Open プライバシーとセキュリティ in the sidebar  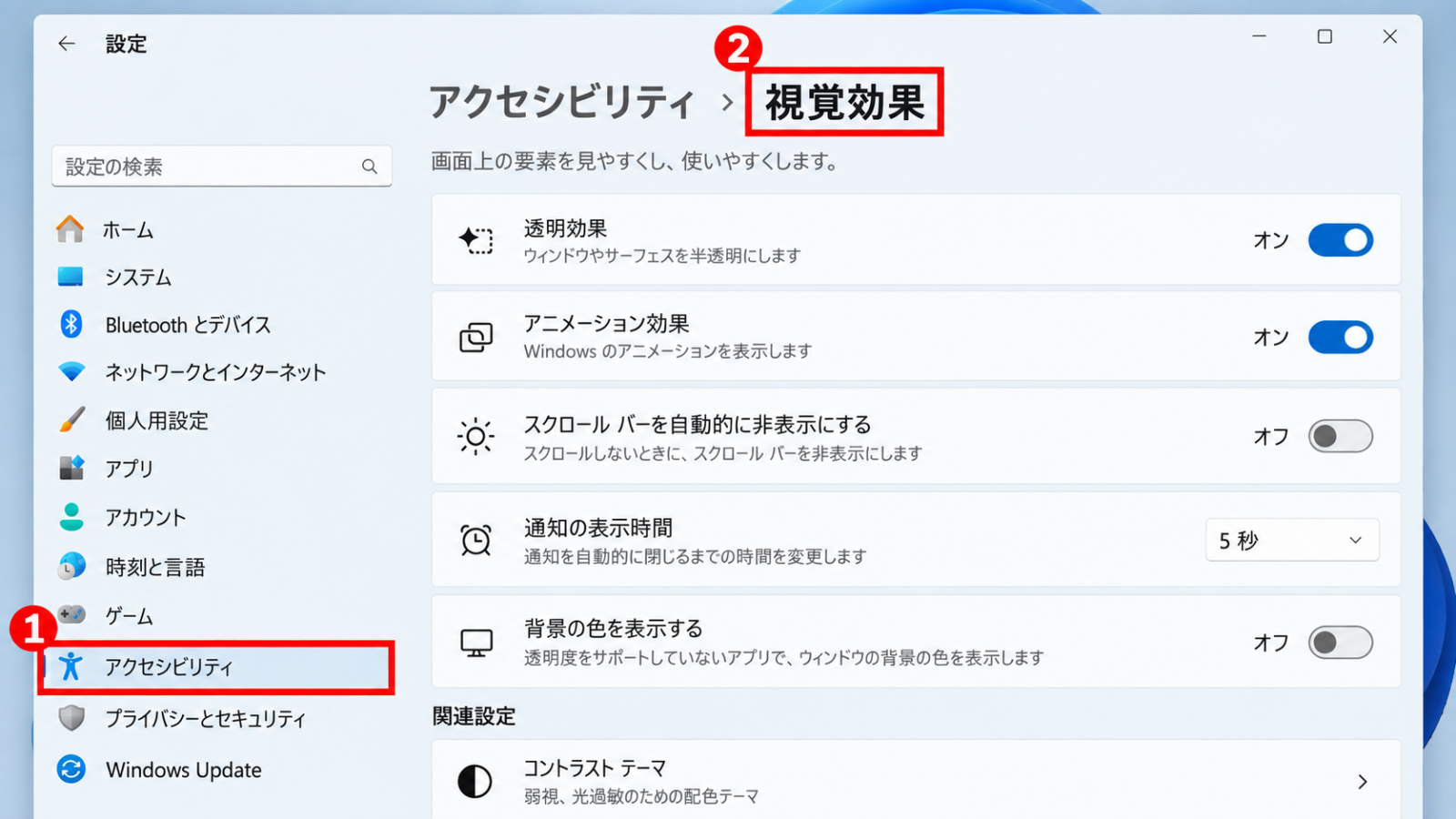206,719
